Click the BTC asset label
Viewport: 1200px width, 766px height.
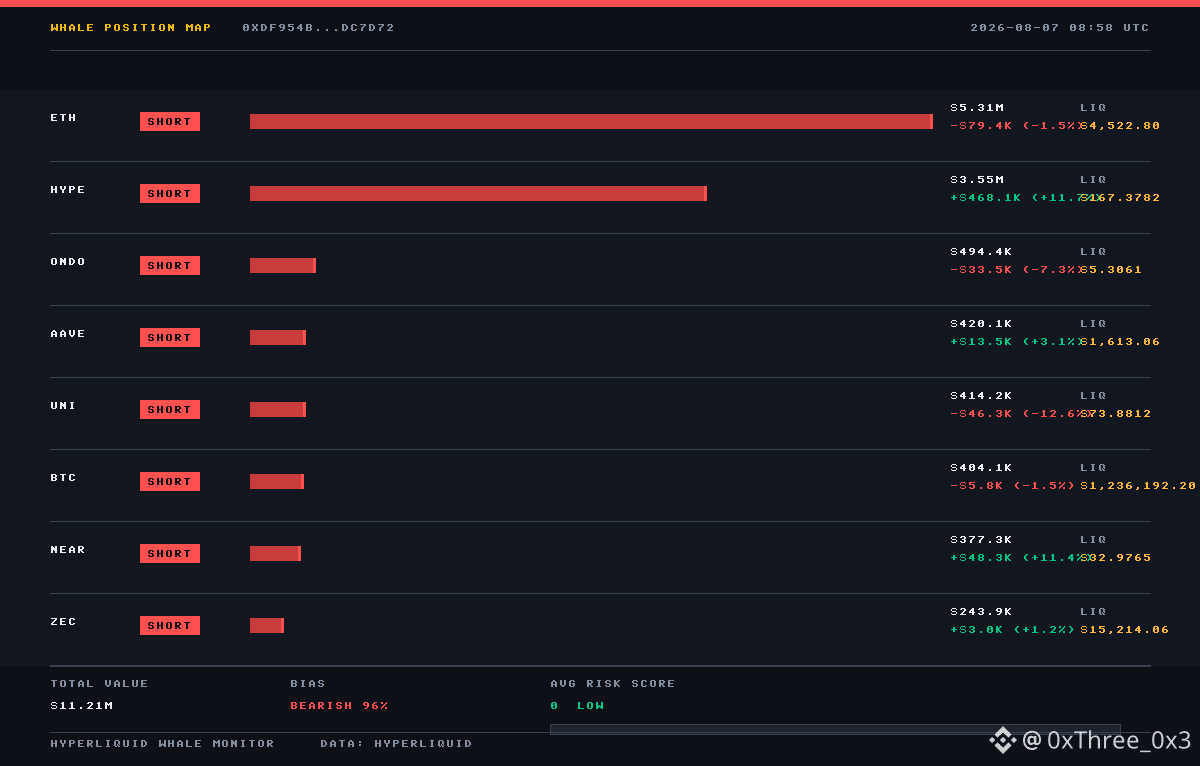point(63,478)
